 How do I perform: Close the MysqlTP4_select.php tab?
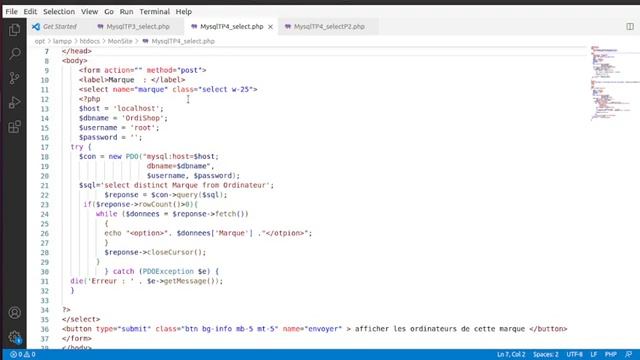pos(270,27)
